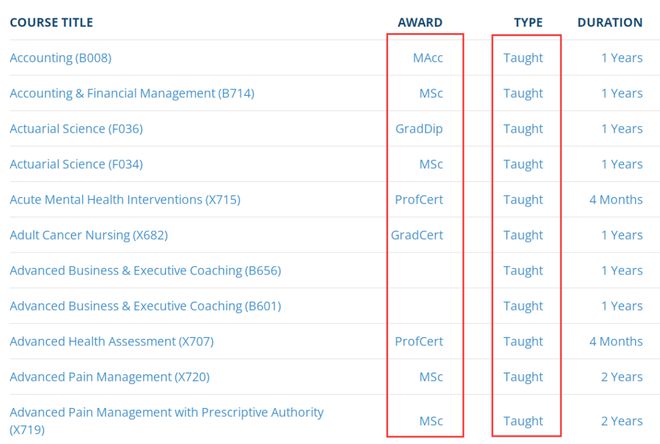The height and width of the screenshot is (444, 660).
Task: Click the COURSE TITLE column header
Action: (51, 22)
